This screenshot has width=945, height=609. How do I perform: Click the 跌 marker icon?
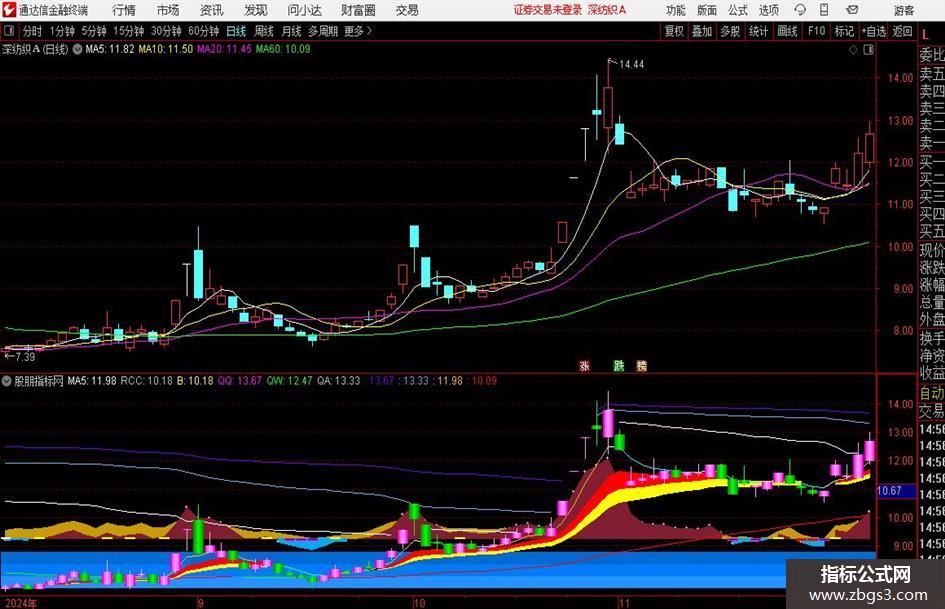coord(619,365)
